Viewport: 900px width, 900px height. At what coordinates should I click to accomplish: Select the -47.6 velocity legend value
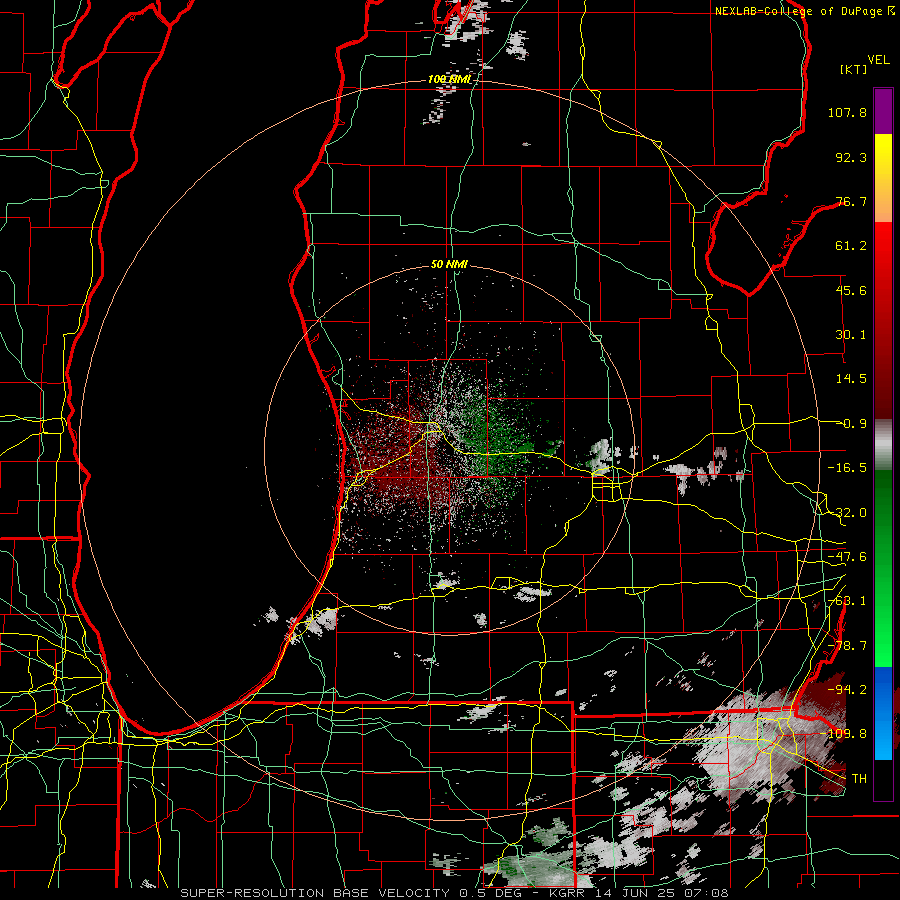(847, 557)
